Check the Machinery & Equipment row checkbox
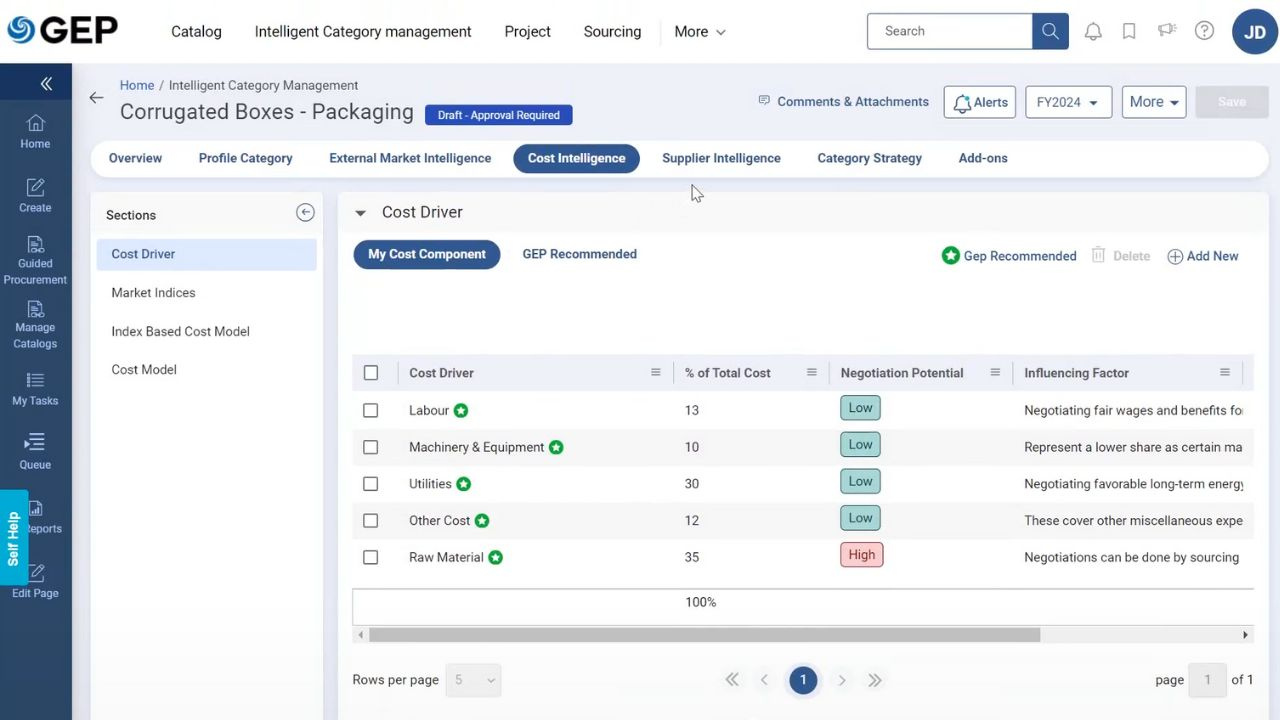1280x720 pixels. (x=371, y=447)
